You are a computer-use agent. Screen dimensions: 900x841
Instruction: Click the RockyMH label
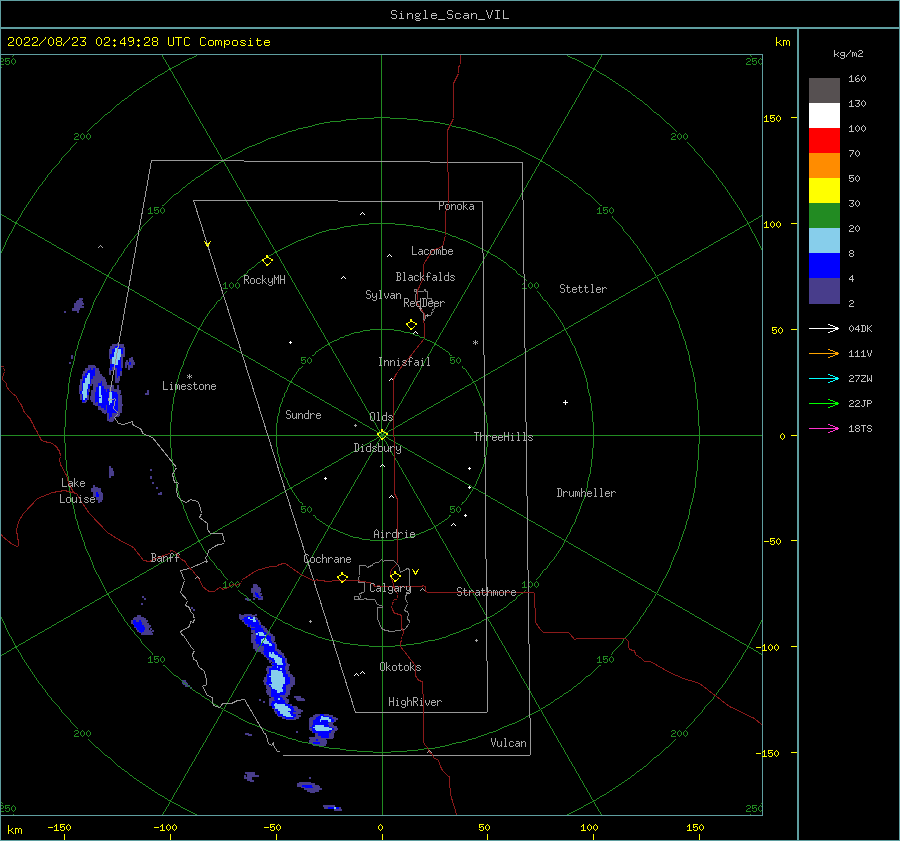point(264,280)
